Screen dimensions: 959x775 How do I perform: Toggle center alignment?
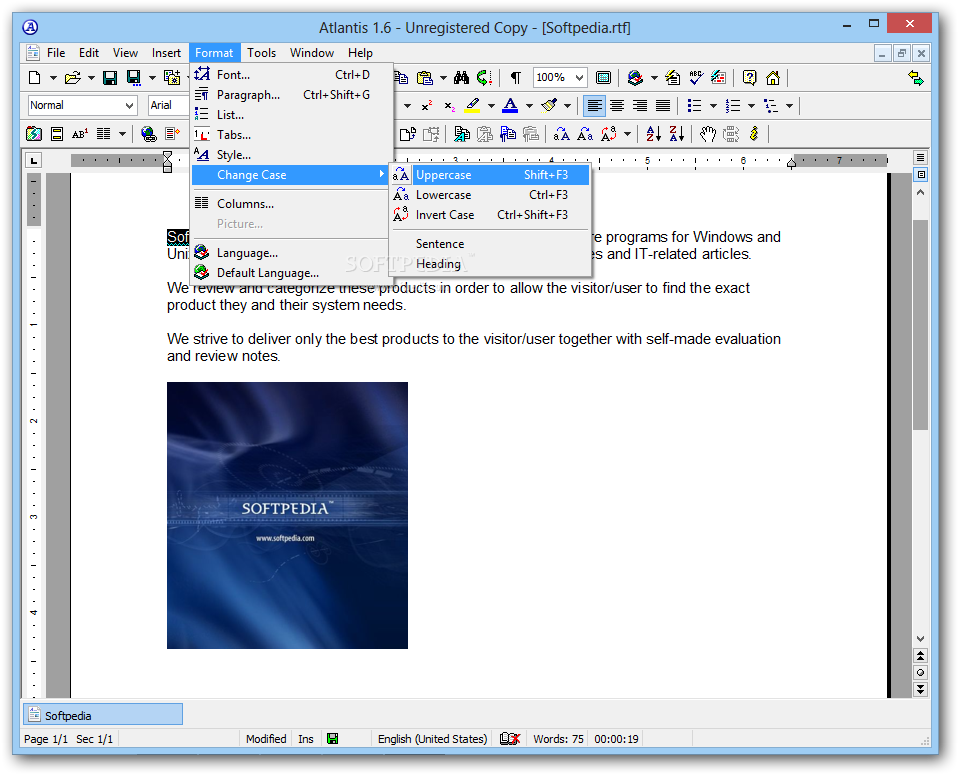coord(617,106)
